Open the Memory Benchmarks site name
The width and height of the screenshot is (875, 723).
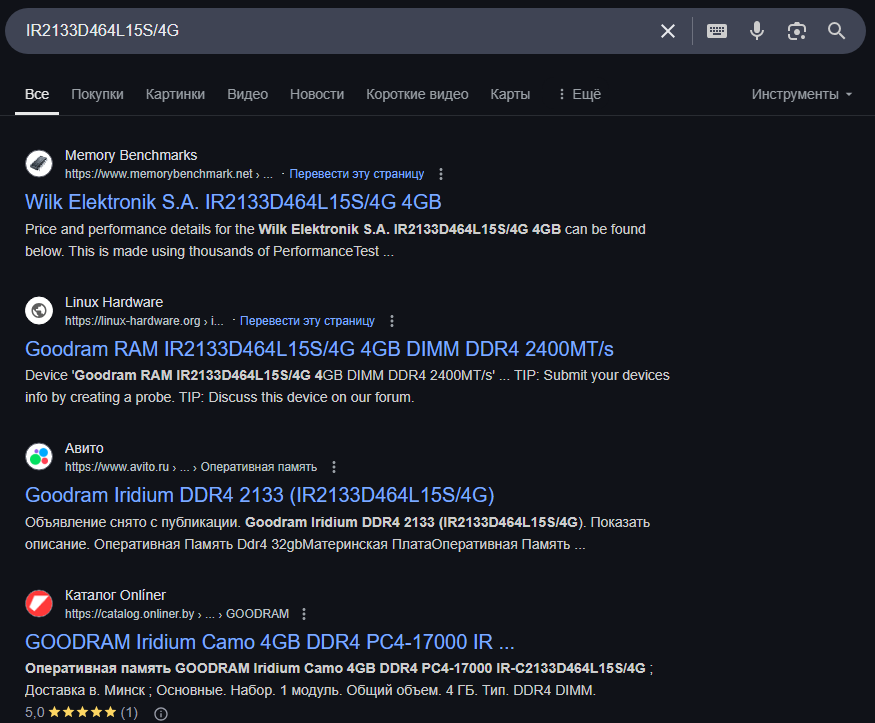click(131, 155)
